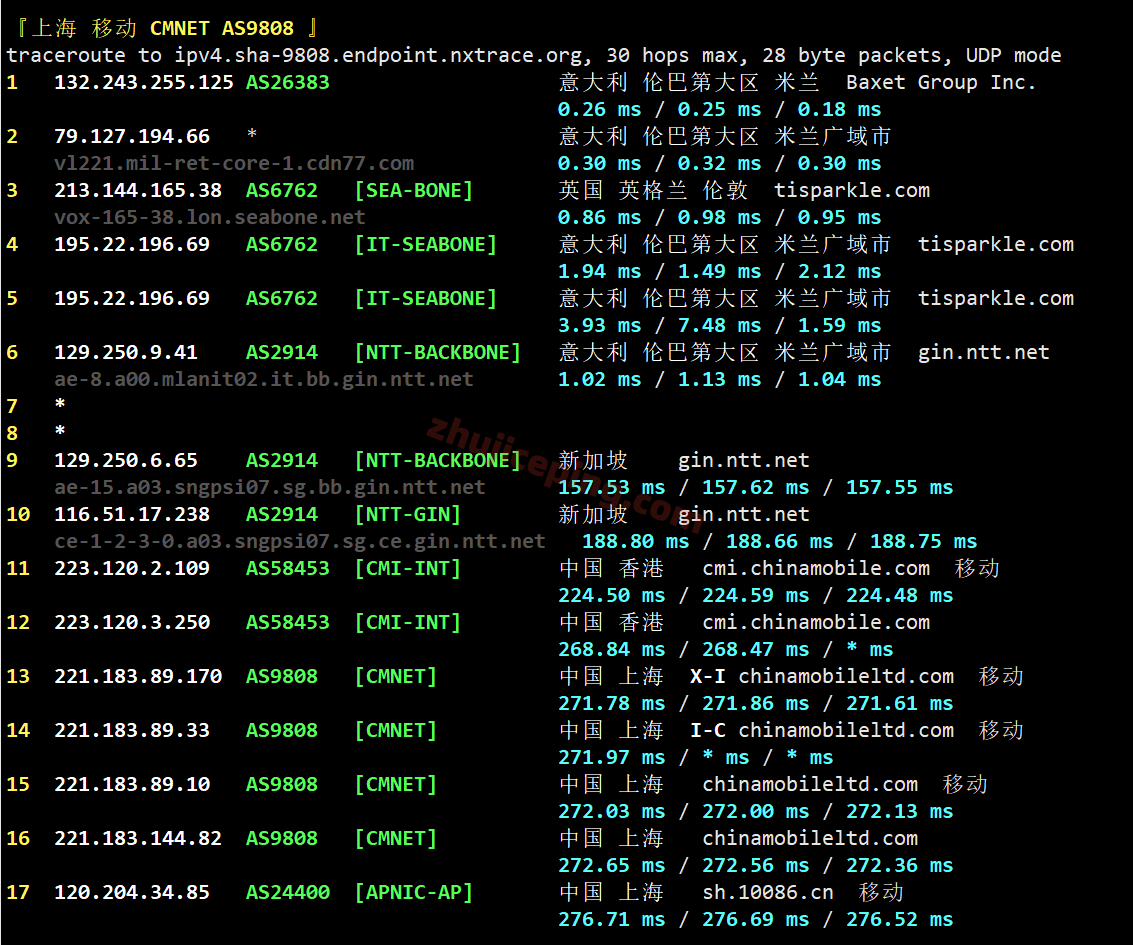1133x945 pixels.
Task: Select hostname vox-165-38.lon.seabone.net
Action: [210, 217]
